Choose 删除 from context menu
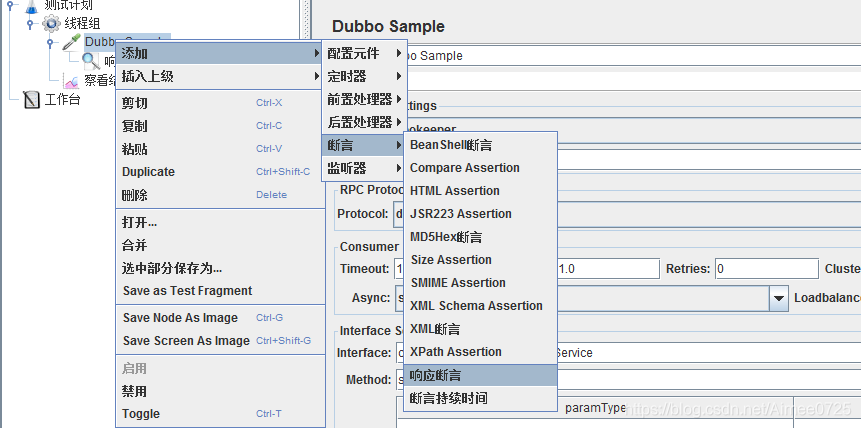This screenshot has width=861, height=428. point(220,195)
